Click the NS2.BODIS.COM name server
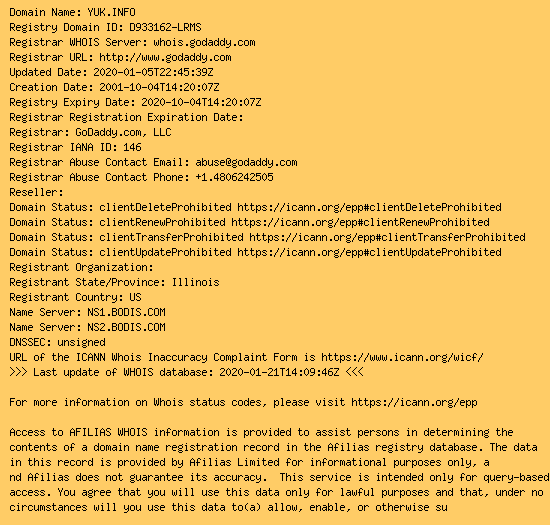 pos(126,327)
